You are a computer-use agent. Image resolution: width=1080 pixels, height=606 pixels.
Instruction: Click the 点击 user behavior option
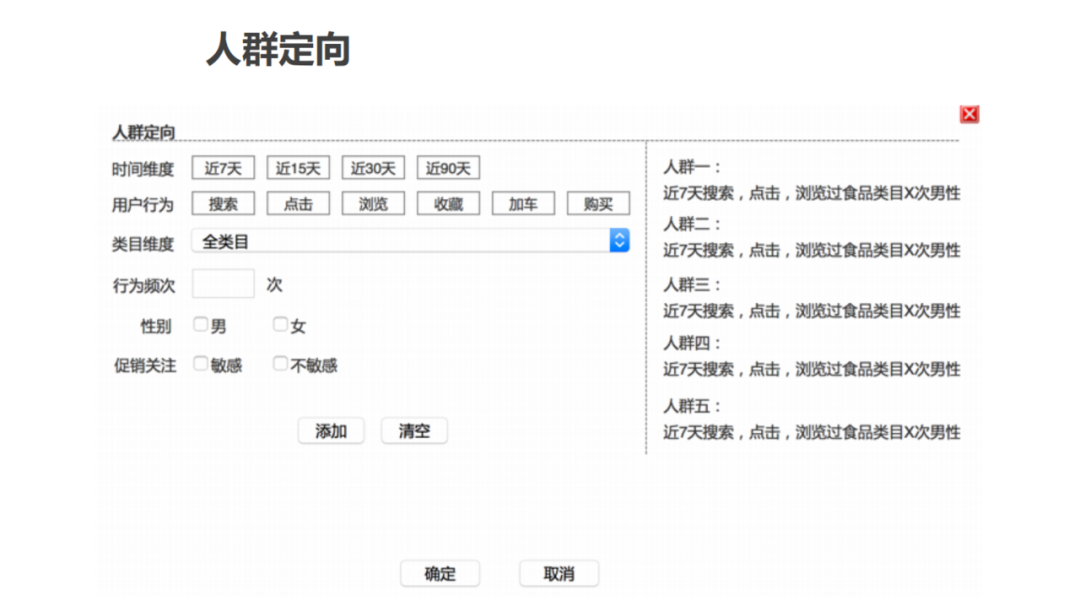[x=298, y=203]
